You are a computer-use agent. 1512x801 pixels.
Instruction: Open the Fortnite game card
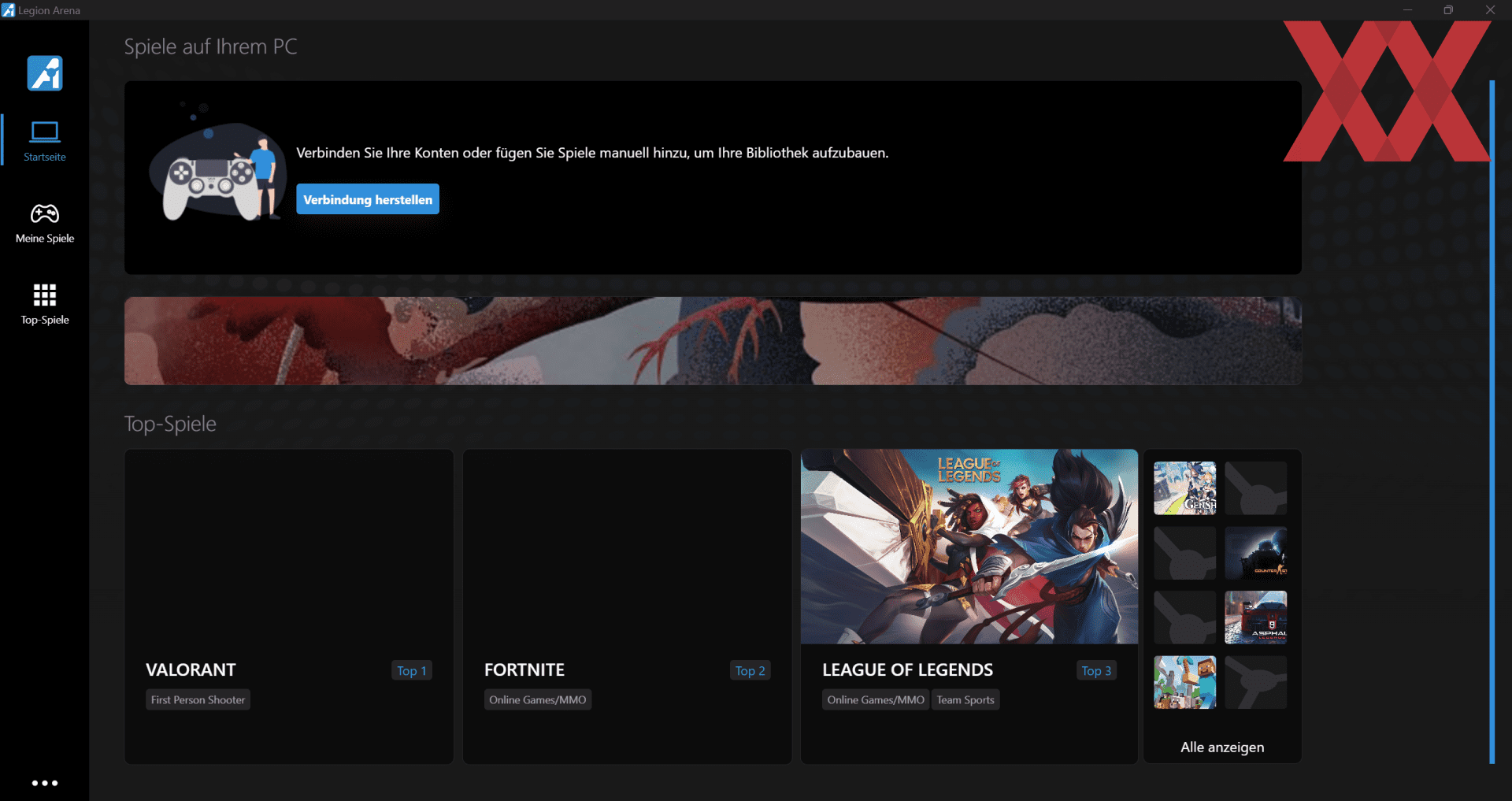click(627, 606)
